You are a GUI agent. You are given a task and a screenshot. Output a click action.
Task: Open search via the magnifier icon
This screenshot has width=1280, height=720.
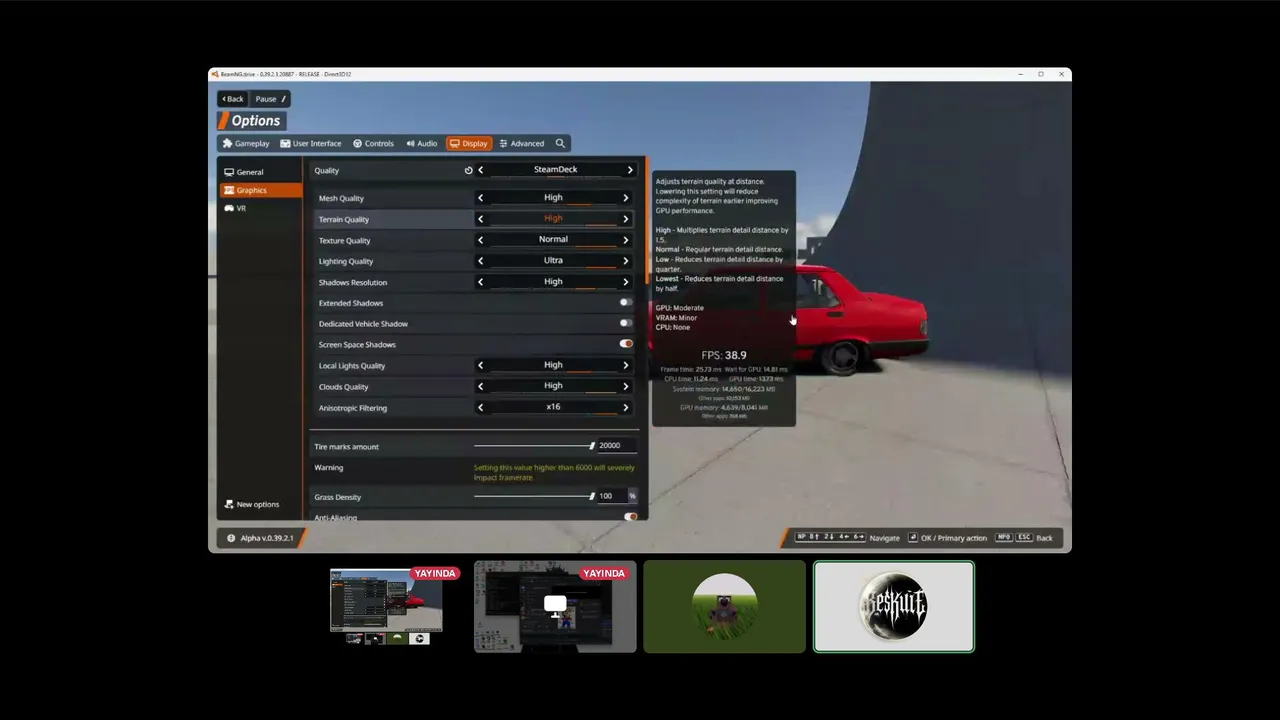point(560,143)
